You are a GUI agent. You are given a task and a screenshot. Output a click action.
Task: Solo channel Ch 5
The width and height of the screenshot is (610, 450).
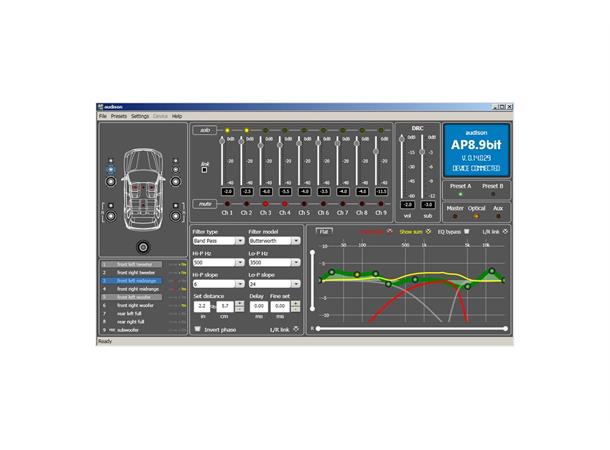coord(304,130)
